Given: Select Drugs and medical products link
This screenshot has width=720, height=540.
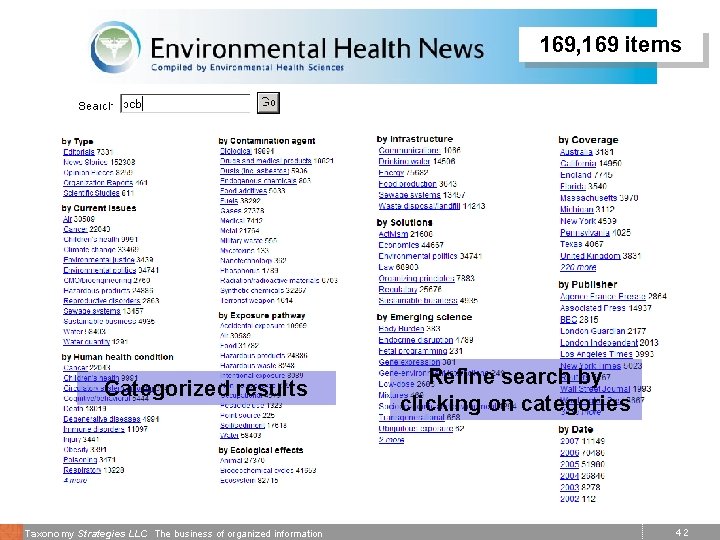Looking at the screenshot, I should [x=265, y=161].
